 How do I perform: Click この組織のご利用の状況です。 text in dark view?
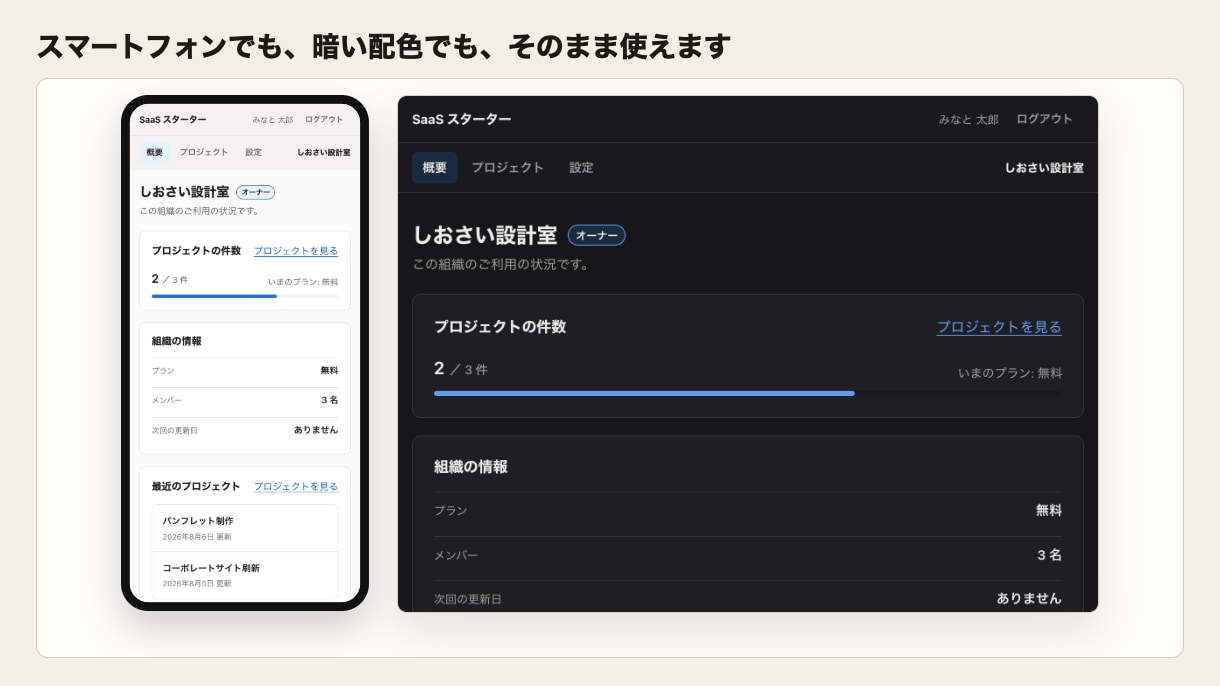coord(502,265)
